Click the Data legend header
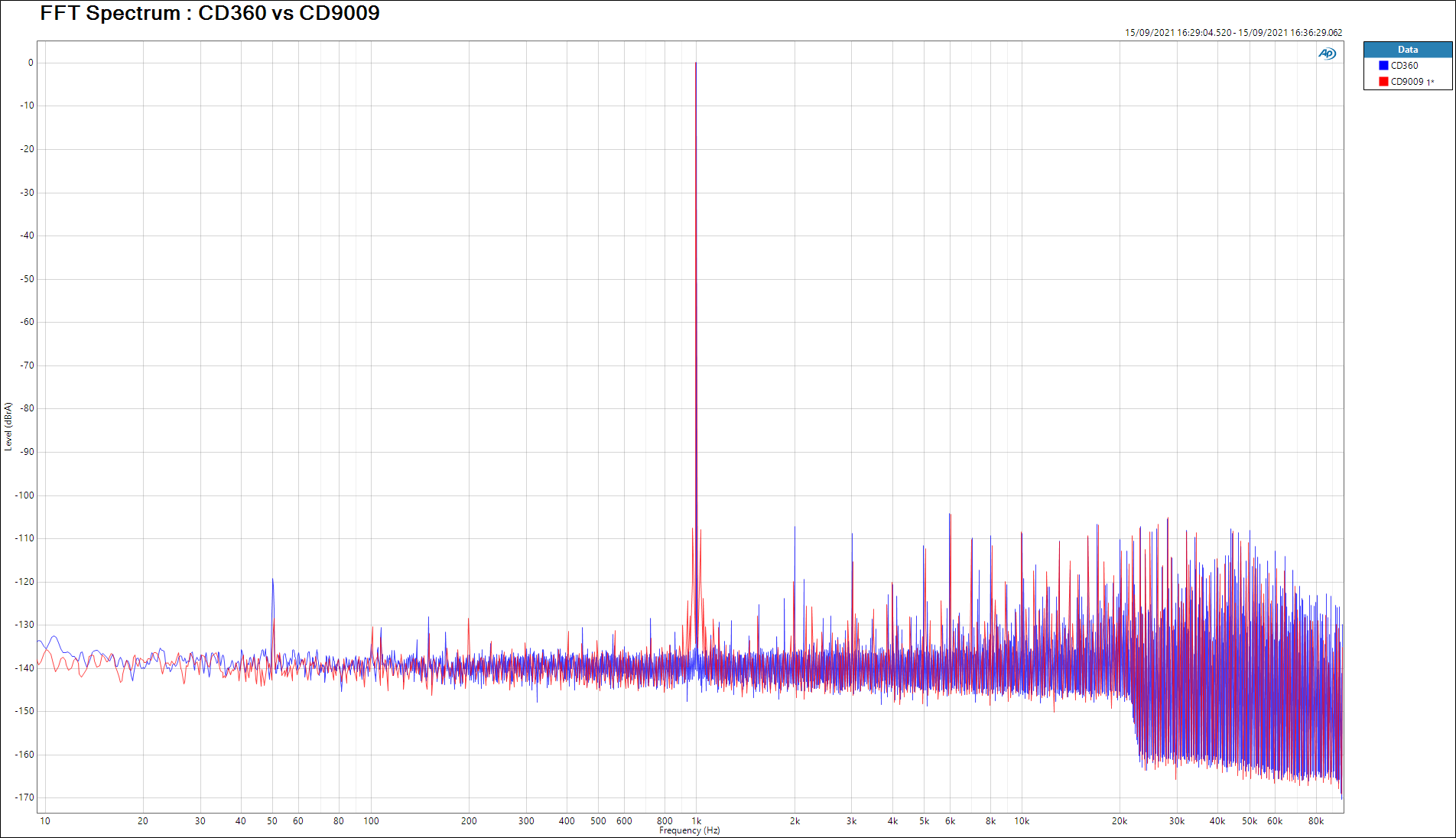 coord(1407,50)
